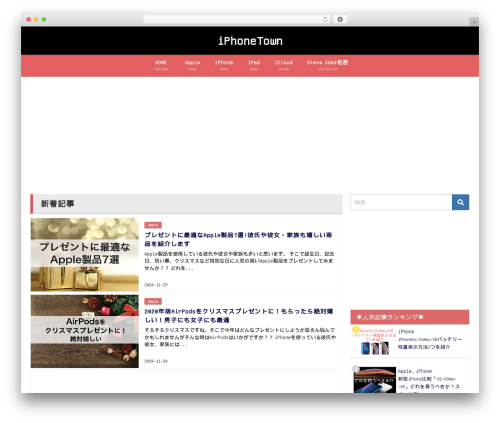The image size is (500, 423).
Task: Click the 2020-11-29 article date
Action: (156, 285)
